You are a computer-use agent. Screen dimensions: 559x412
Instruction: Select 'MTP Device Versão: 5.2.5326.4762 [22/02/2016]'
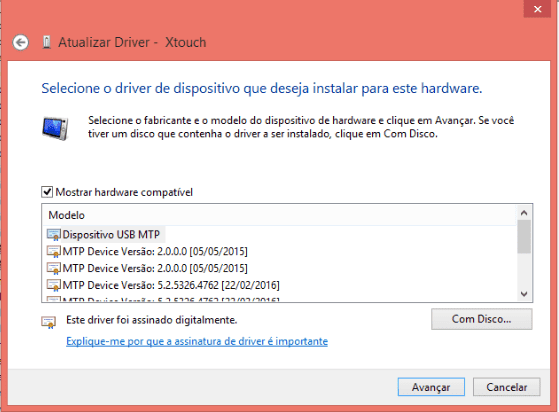tap(171, 285)
